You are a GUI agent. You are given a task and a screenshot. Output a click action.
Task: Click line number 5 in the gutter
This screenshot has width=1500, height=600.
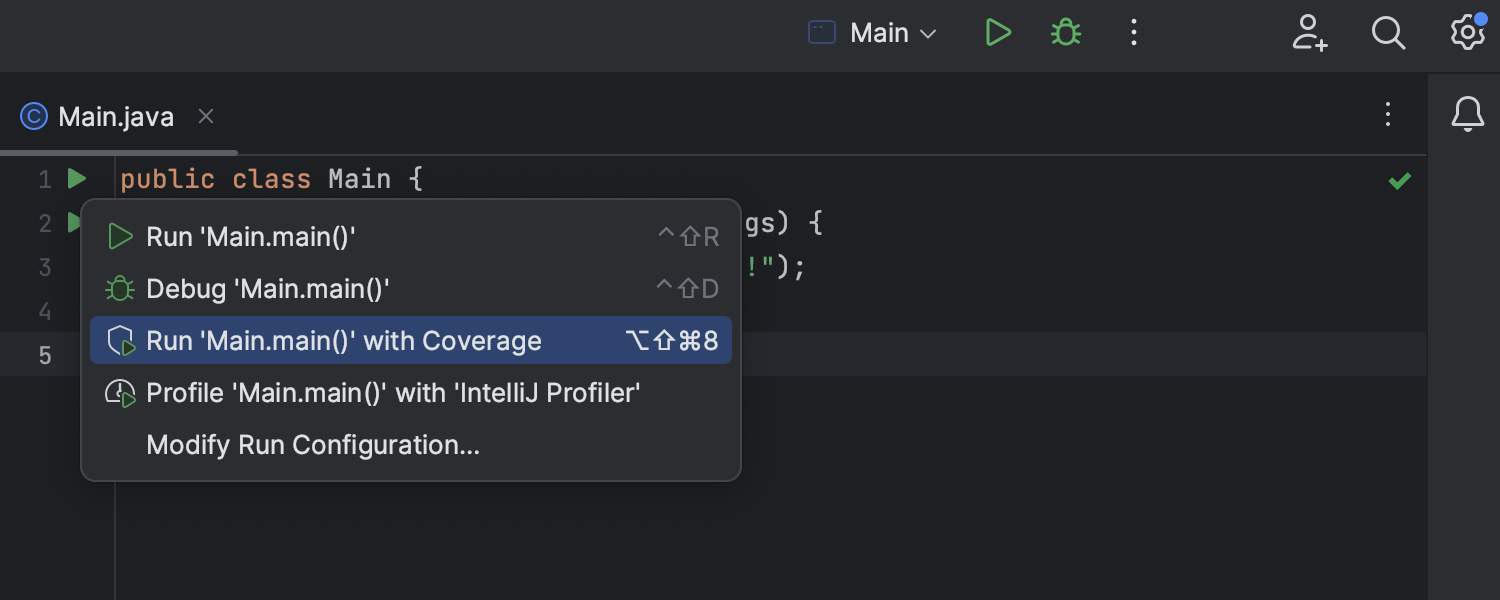pos(45,355)
